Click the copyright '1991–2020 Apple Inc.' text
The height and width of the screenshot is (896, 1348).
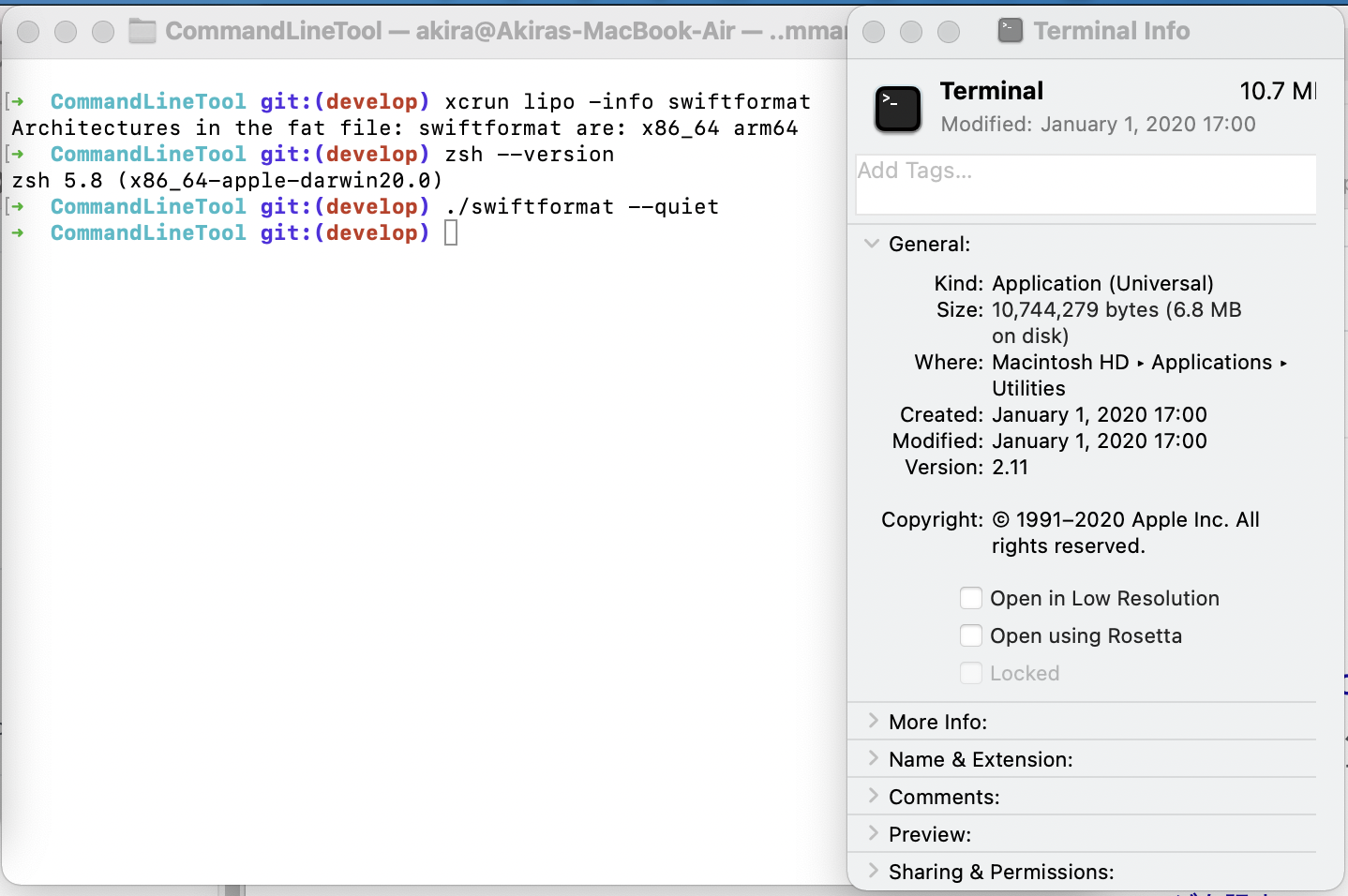1123,519
